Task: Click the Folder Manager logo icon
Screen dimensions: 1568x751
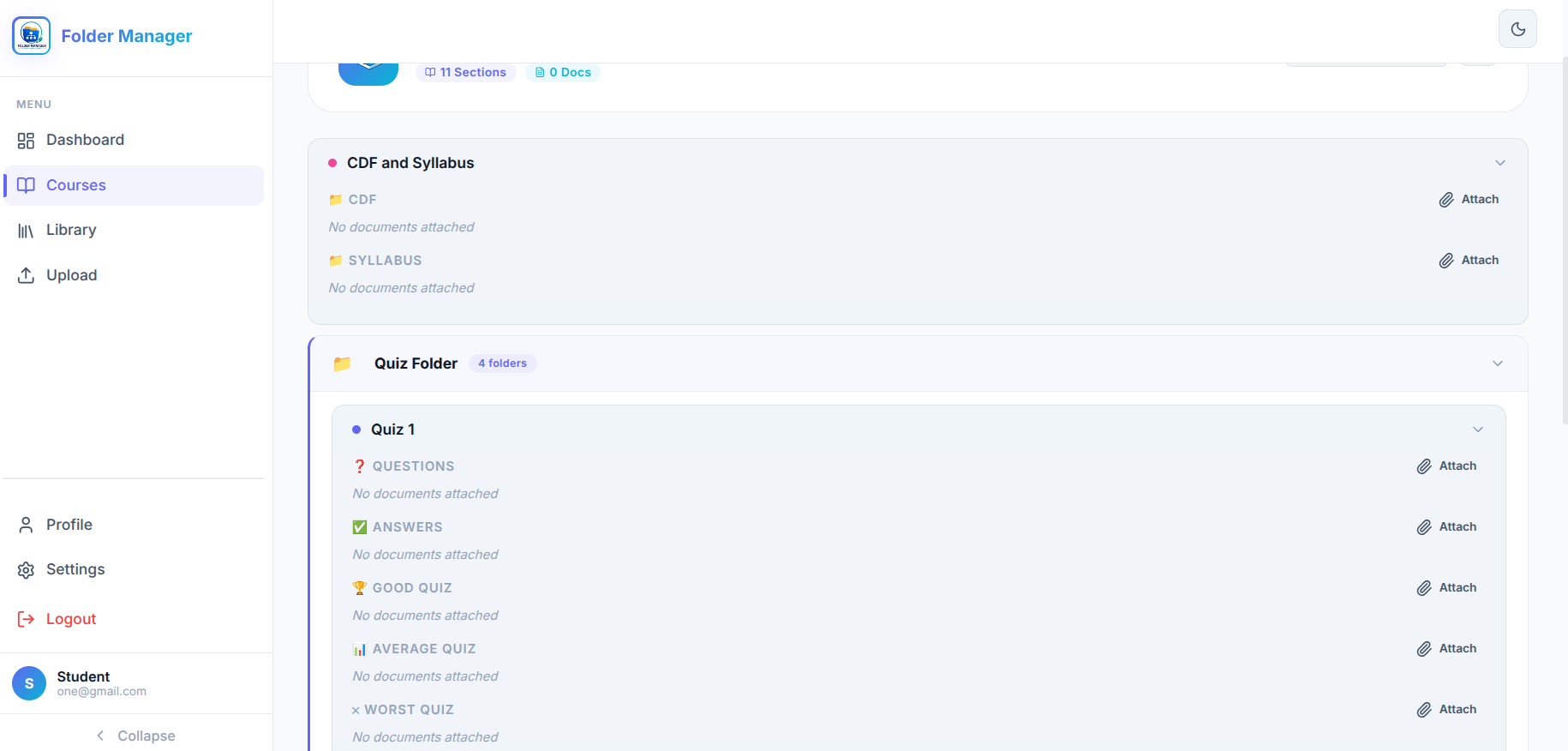Action: [32, 35]
